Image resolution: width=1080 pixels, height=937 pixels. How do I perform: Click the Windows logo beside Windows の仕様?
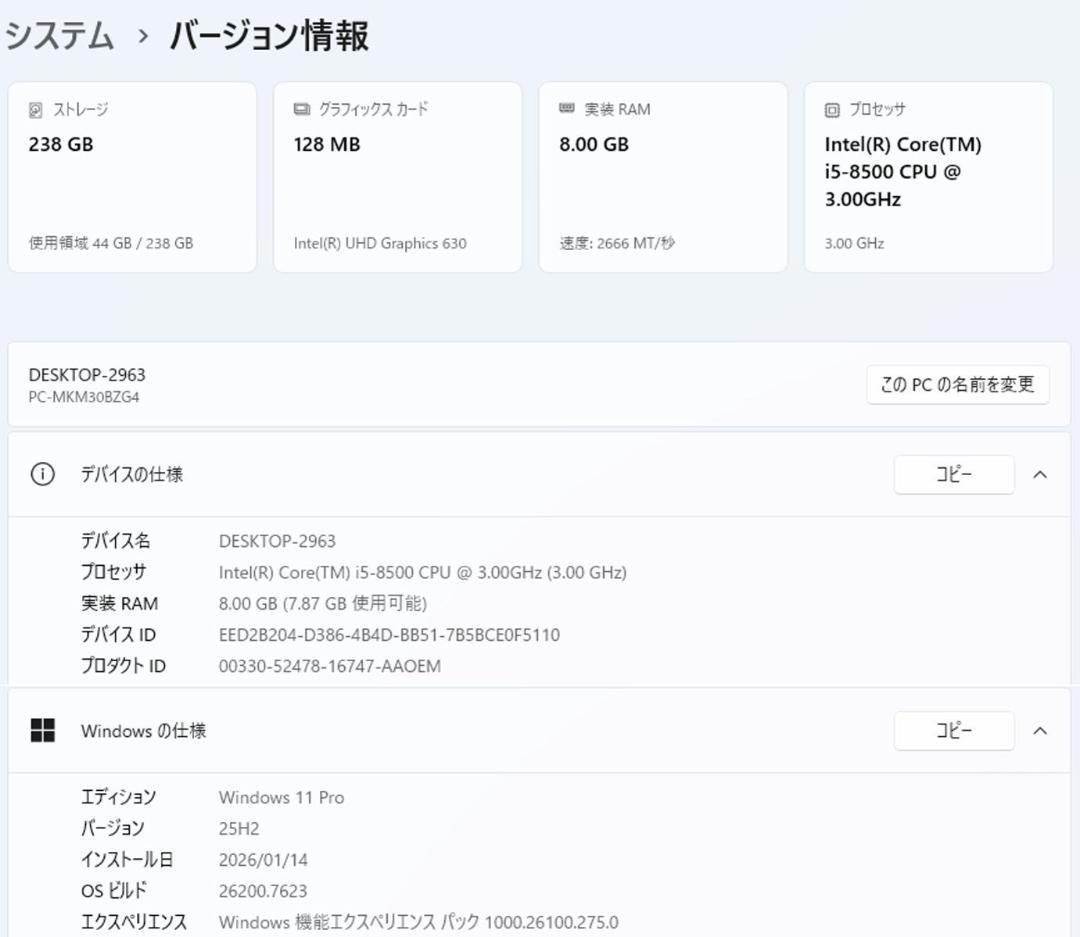pos(42,730)
